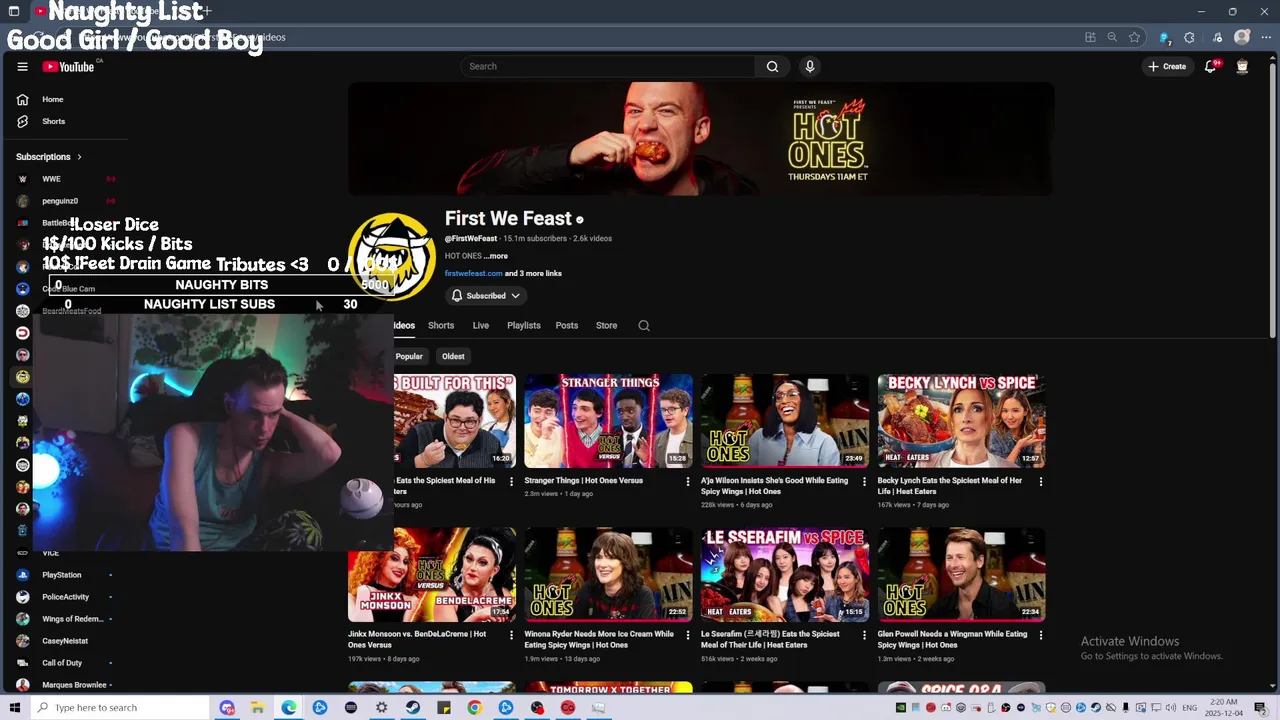Open the apps grid icon in address bar

pos(1090,37)
